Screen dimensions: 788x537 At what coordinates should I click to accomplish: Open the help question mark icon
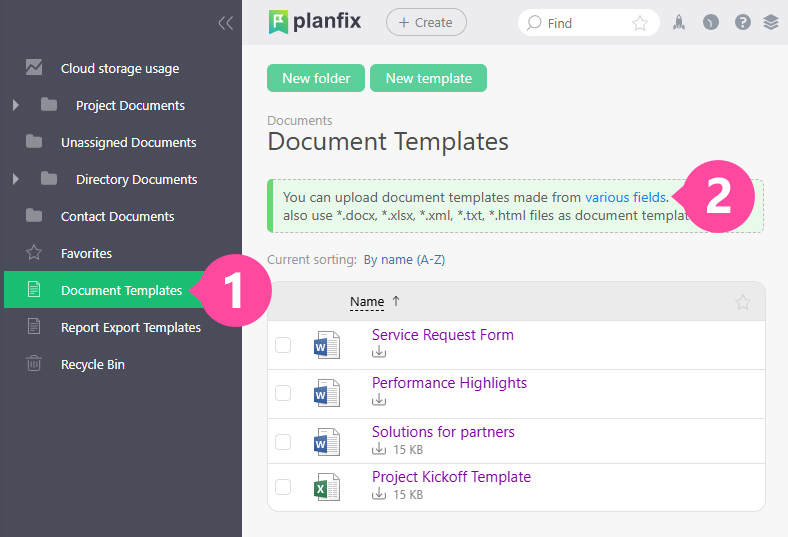[742, 22]
